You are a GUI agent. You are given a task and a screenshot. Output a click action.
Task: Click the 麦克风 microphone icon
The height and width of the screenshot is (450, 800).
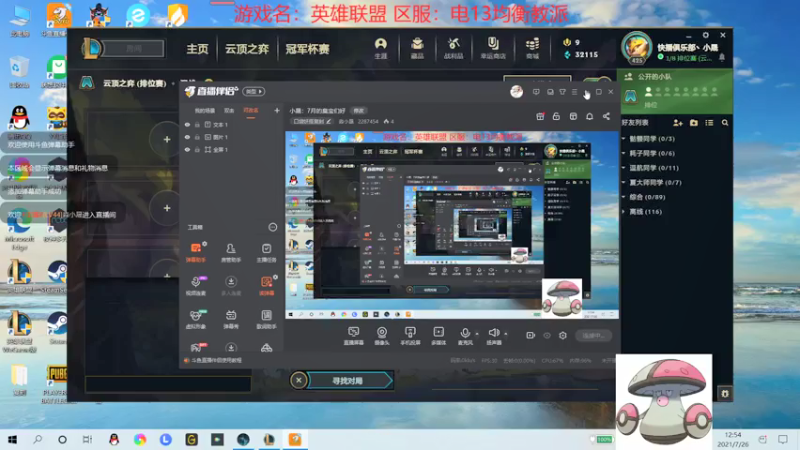(x=465, y=336)
